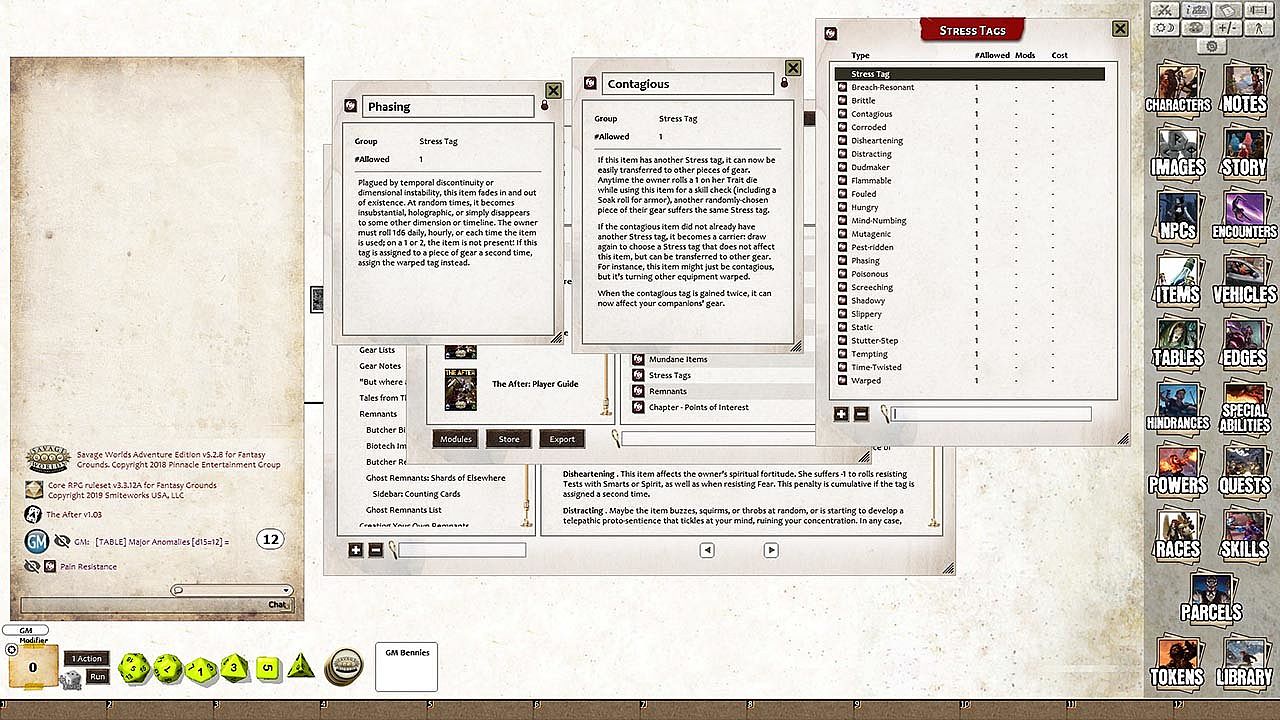Image resolution: width=1280 pixels, height=720 pixels.
Task: Add new entry in Stress Tags window
Action: pyautogui.click(x=841, y=414)
